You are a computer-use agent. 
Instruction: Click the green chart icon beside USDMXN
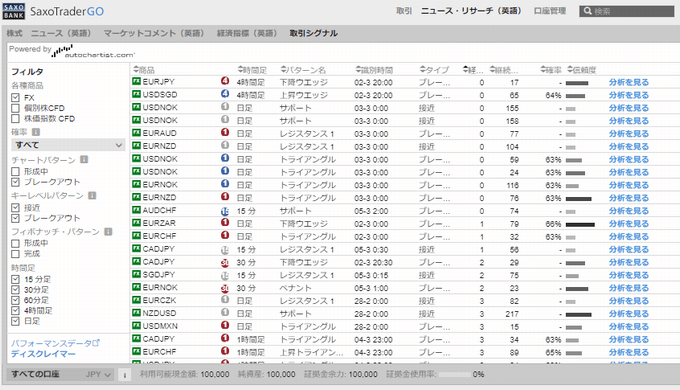[136, 326]
